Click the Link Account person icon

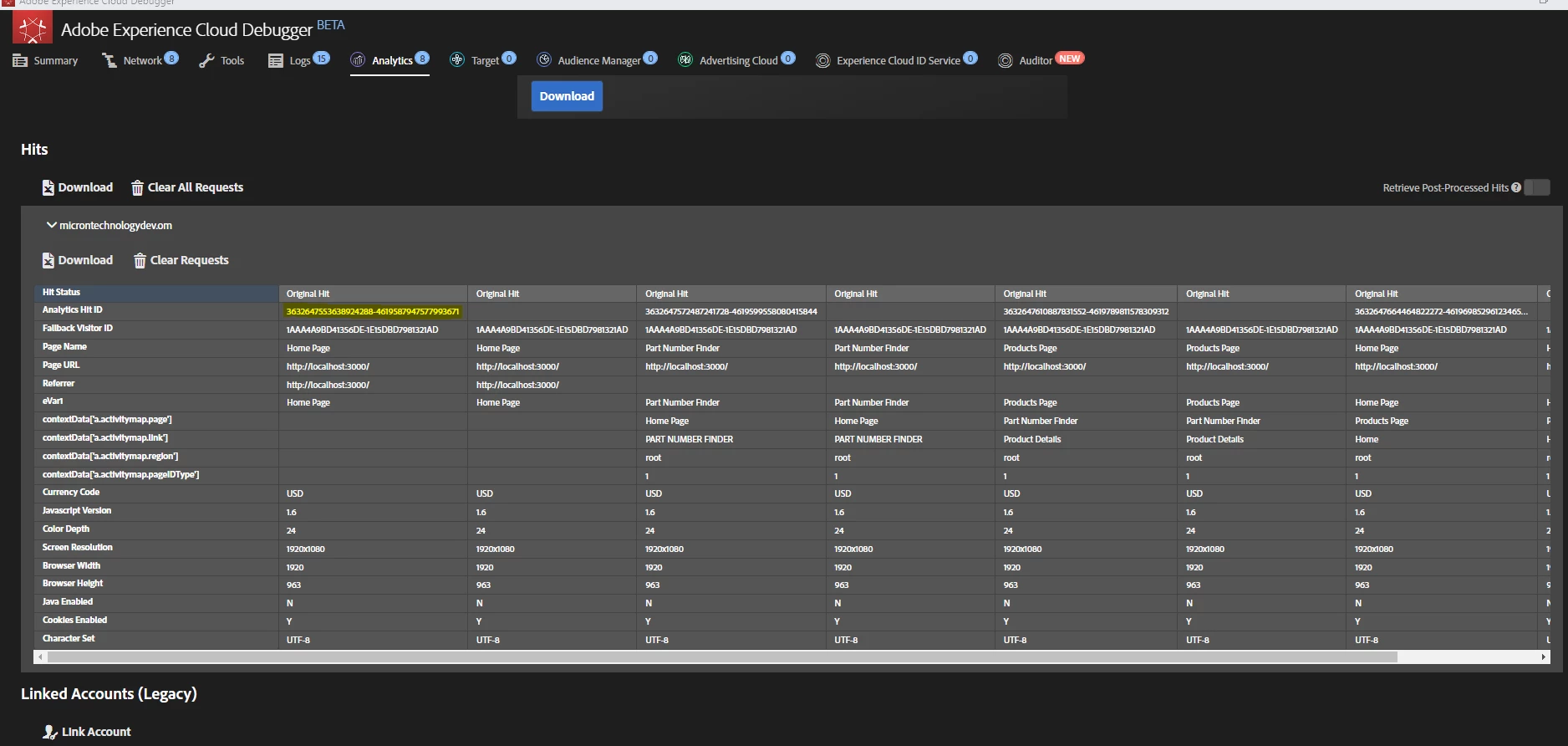pyautogui.click(x=50, y=732)
